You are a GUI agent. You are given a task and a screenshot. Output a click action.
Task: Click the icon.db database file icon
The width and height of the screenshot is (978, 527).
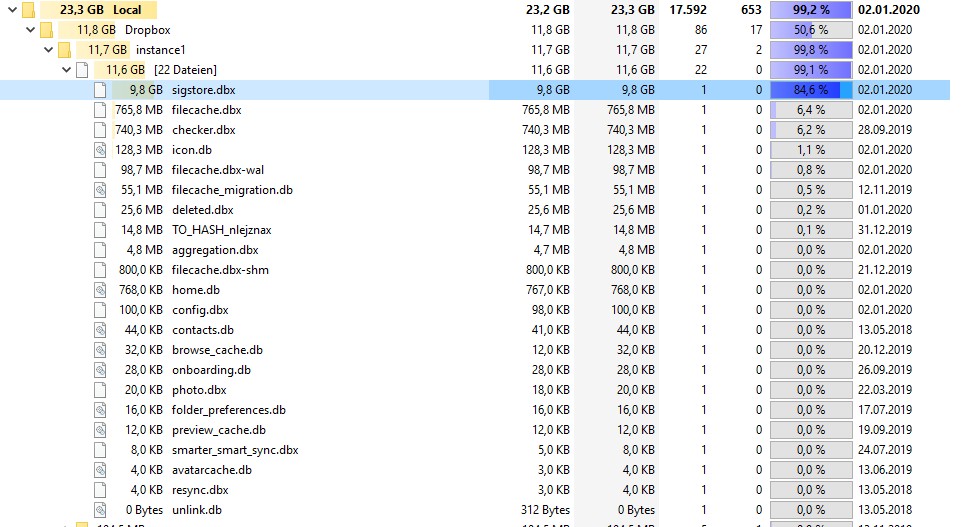coord(100,150)
